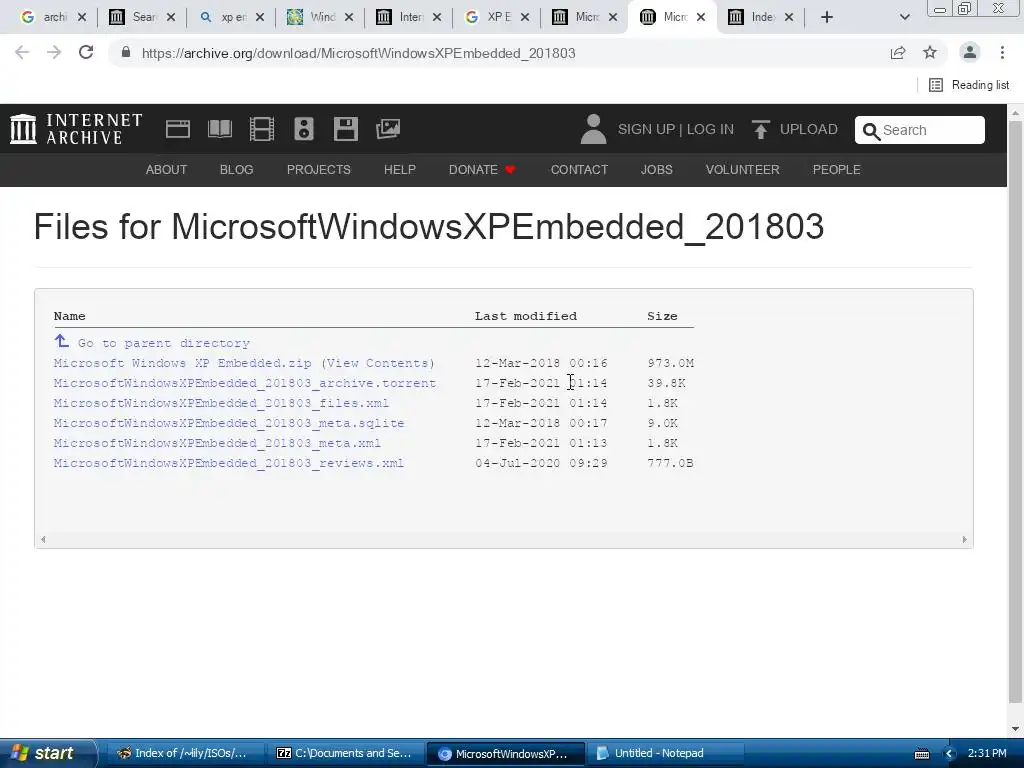The height and width of the screenshot is (768, 1024).
Task: Switch to 'Index of /~lily/ISOs' taskbar window
Action: [185, 754]
